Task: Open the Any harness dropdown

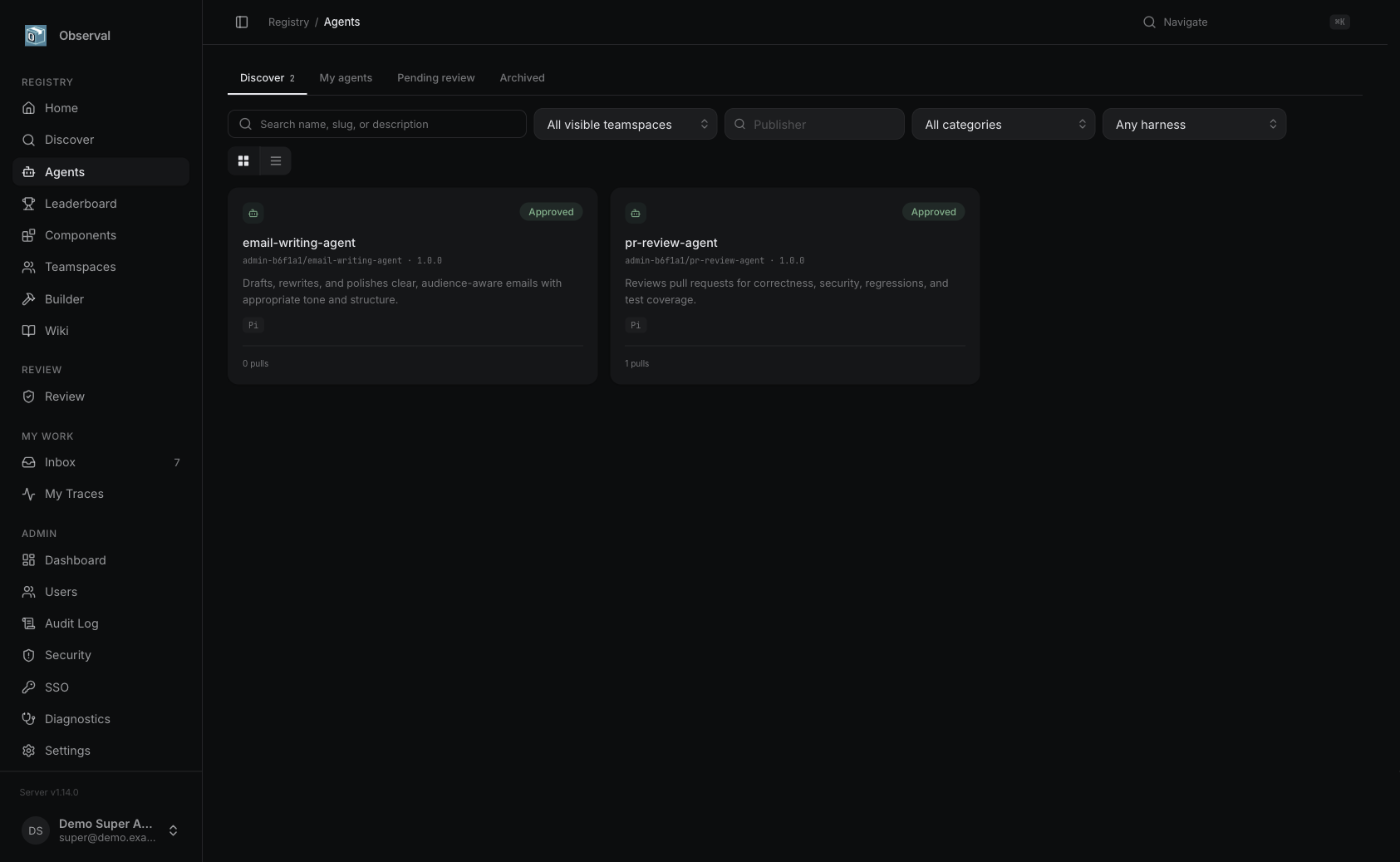Action: click(1195, 124)
